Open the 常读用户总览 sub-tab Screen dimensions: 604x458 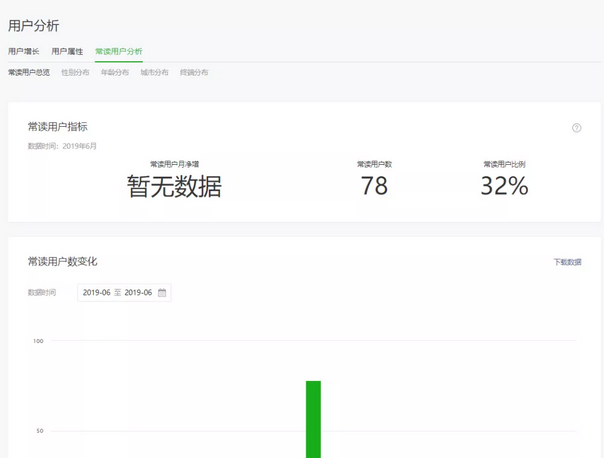click(29, 72)
